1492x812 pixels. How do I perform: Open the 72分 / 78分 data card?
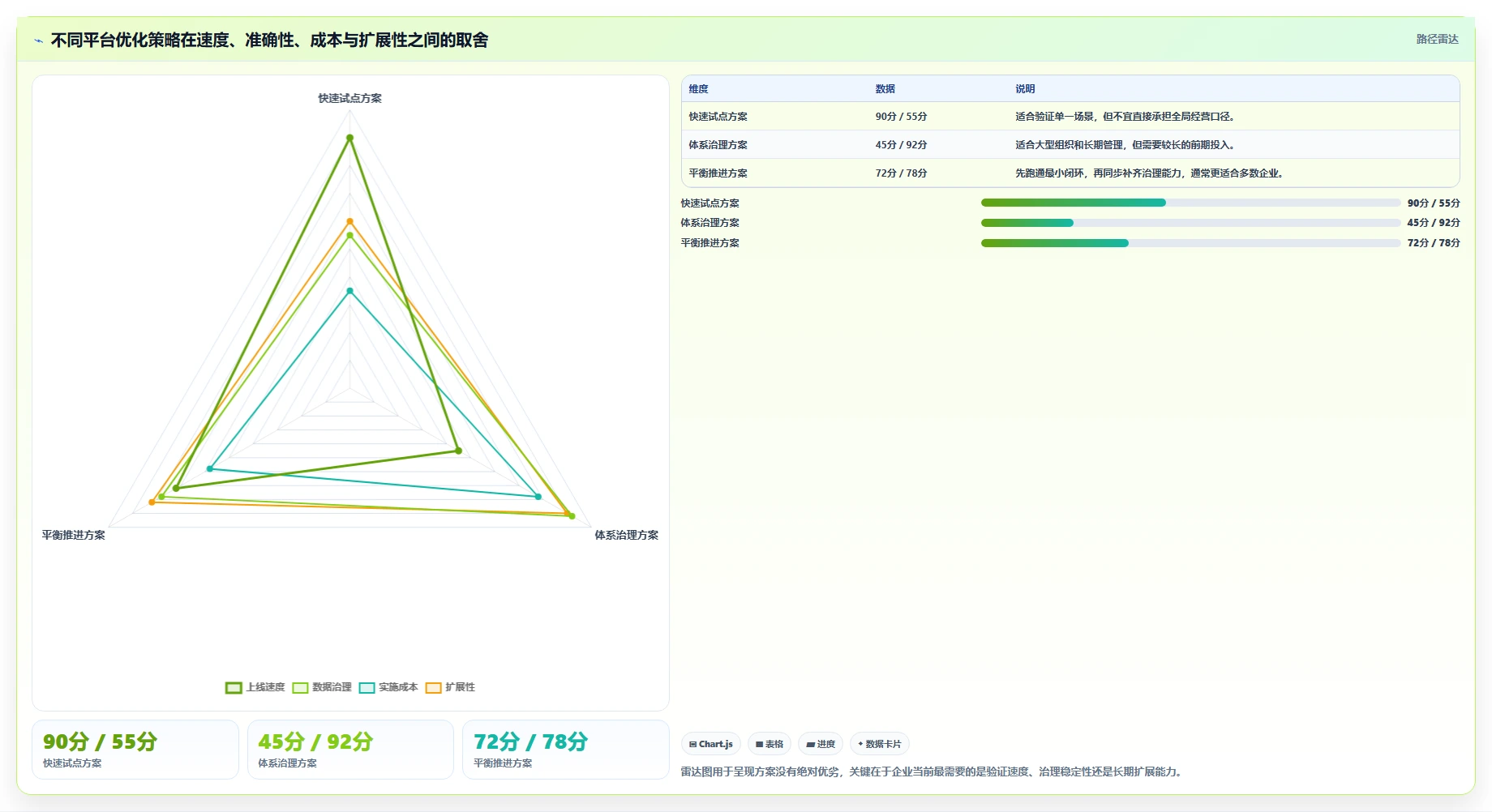tap(566, 750)
